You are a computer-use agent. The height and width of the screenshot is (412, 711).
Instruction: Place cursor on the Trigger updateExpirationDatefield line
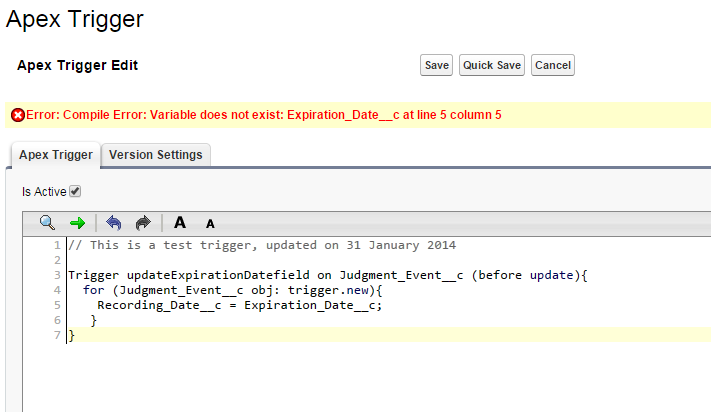(x=328, y=275)
